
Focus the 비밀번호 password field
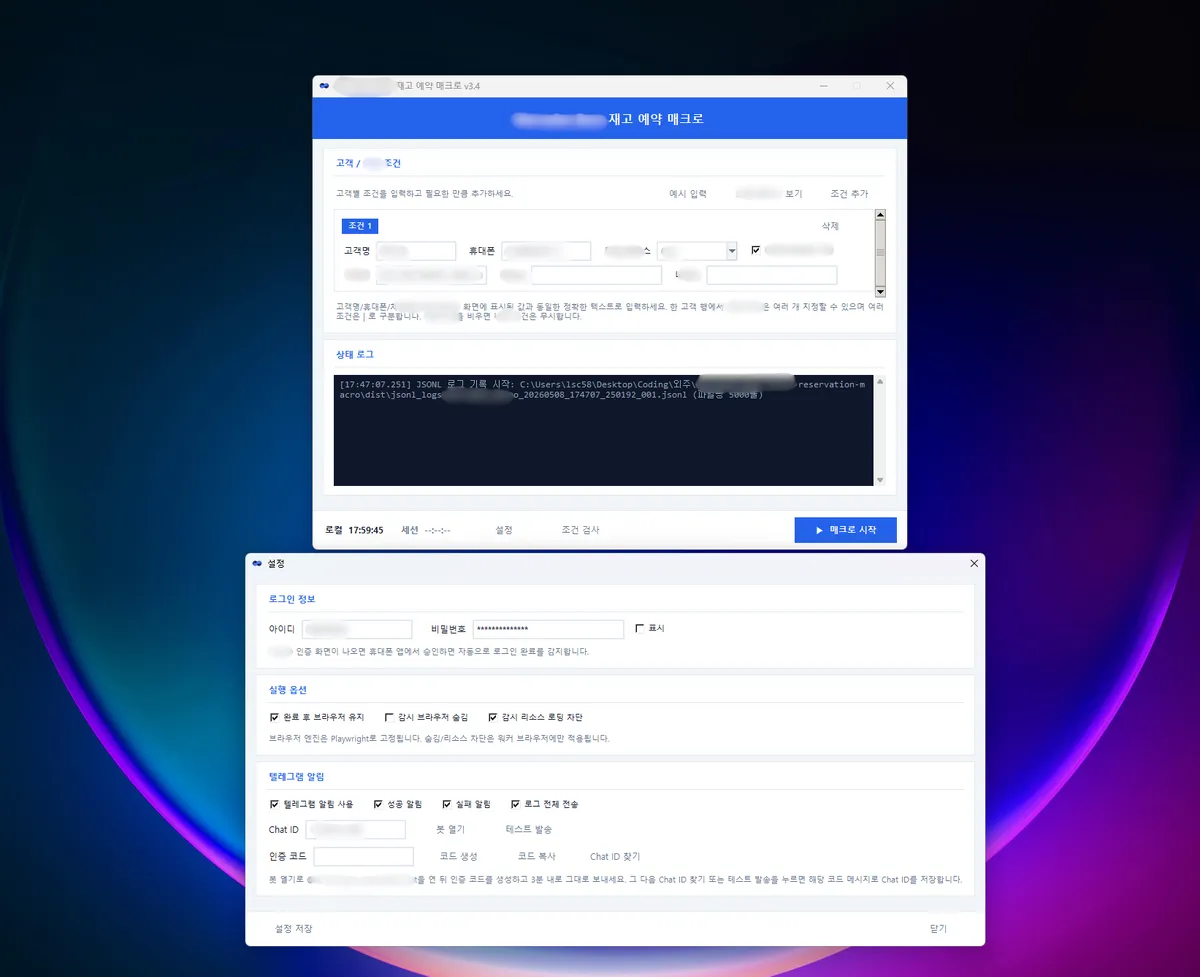[549, 629]
